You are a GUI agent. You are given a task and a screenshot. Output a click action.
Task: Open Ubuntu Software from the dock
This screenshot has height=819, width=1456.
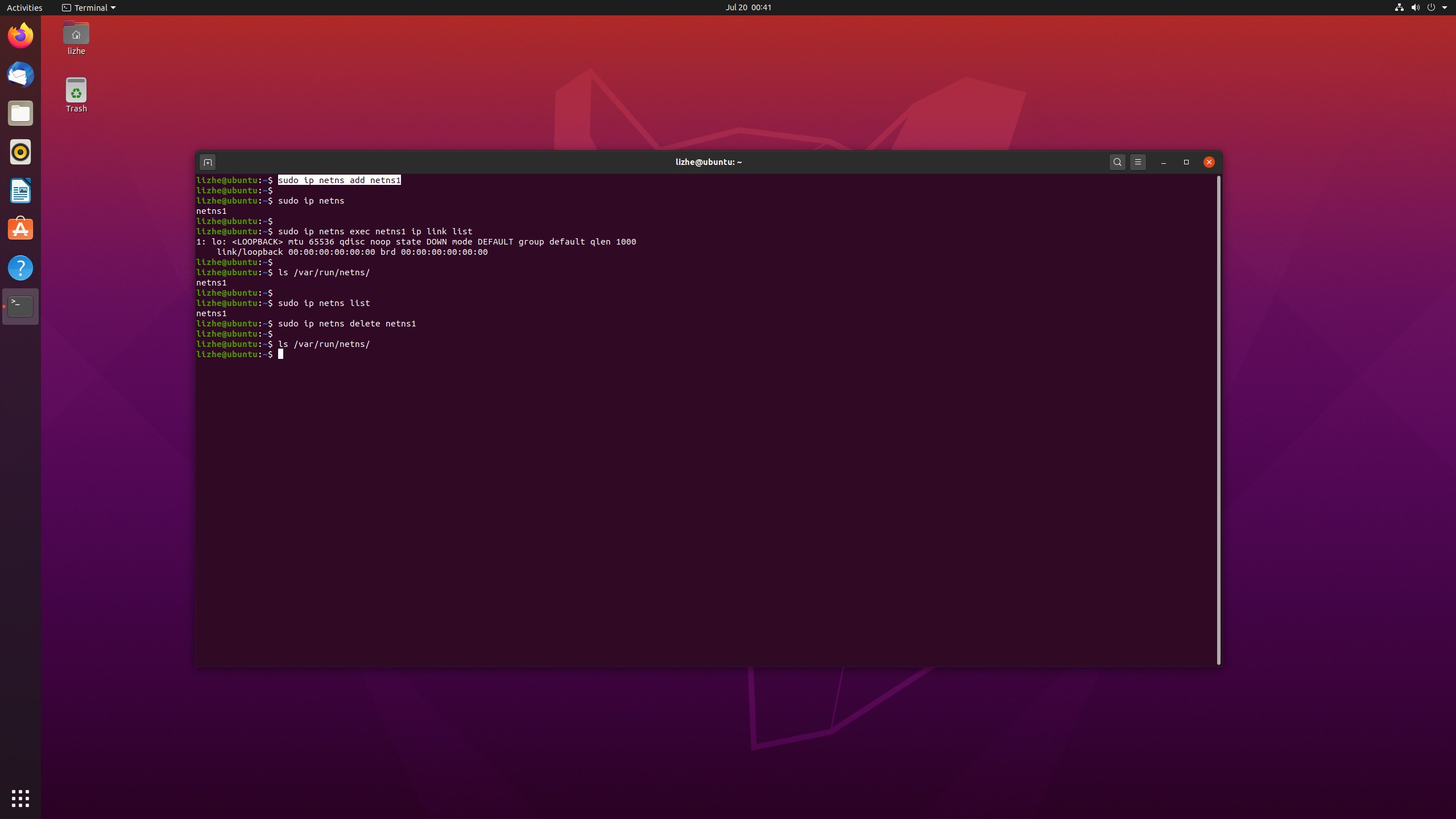tap(20, 229)
